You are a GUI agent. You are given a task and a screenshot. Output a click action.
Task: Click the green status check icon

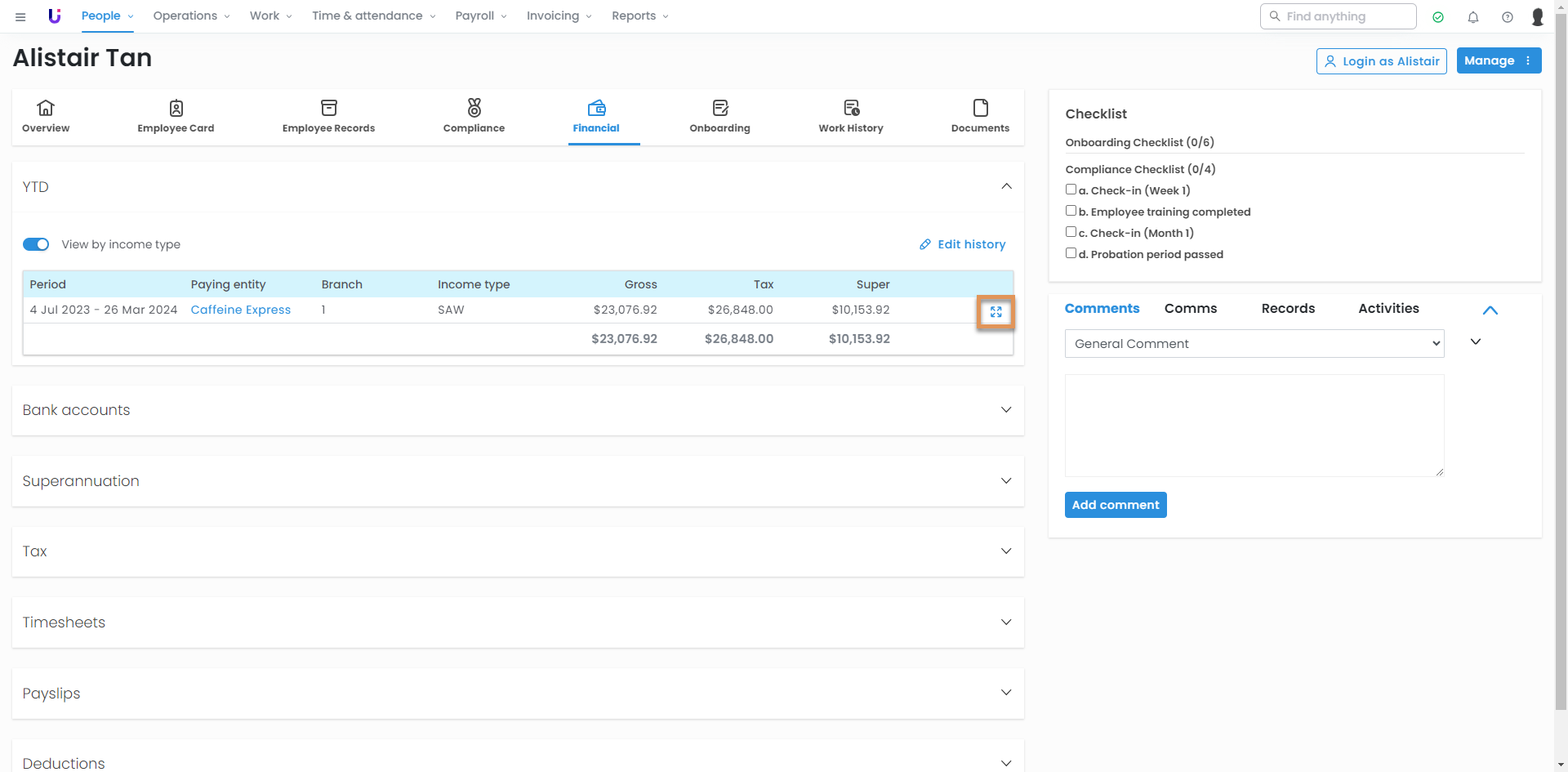(x=1438, y=17)
